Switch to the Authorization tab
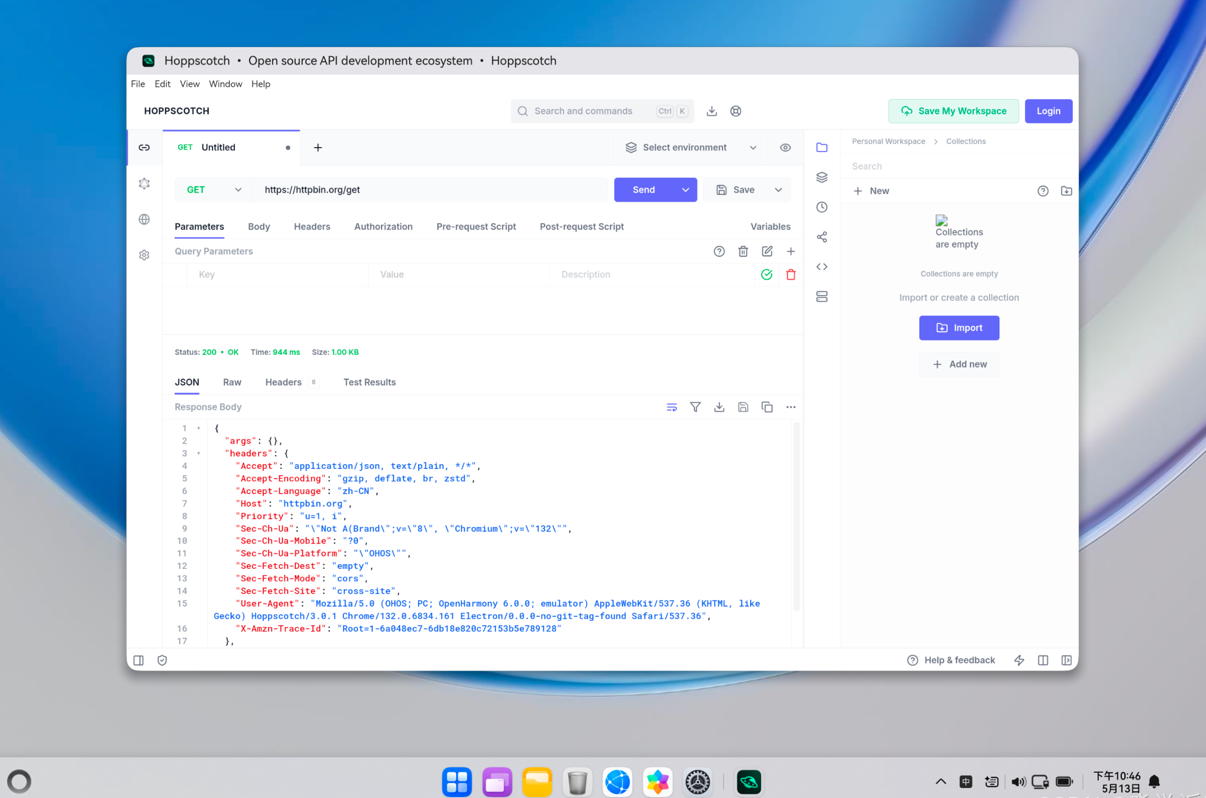1206x798 pixels. 383,227
